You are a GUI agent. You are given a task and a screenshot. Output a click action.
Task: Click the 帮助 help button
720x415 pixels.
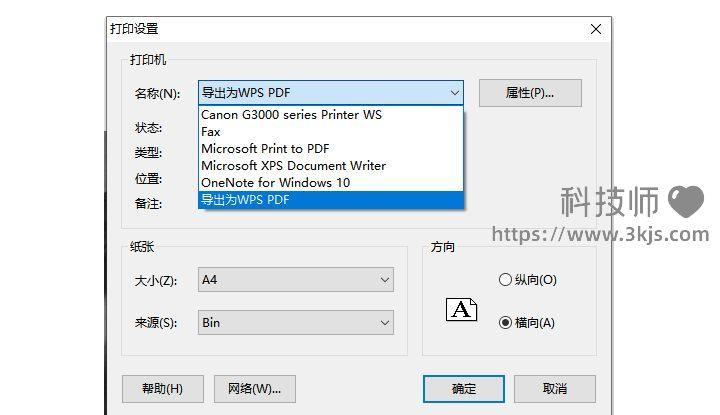pos(162,388)
